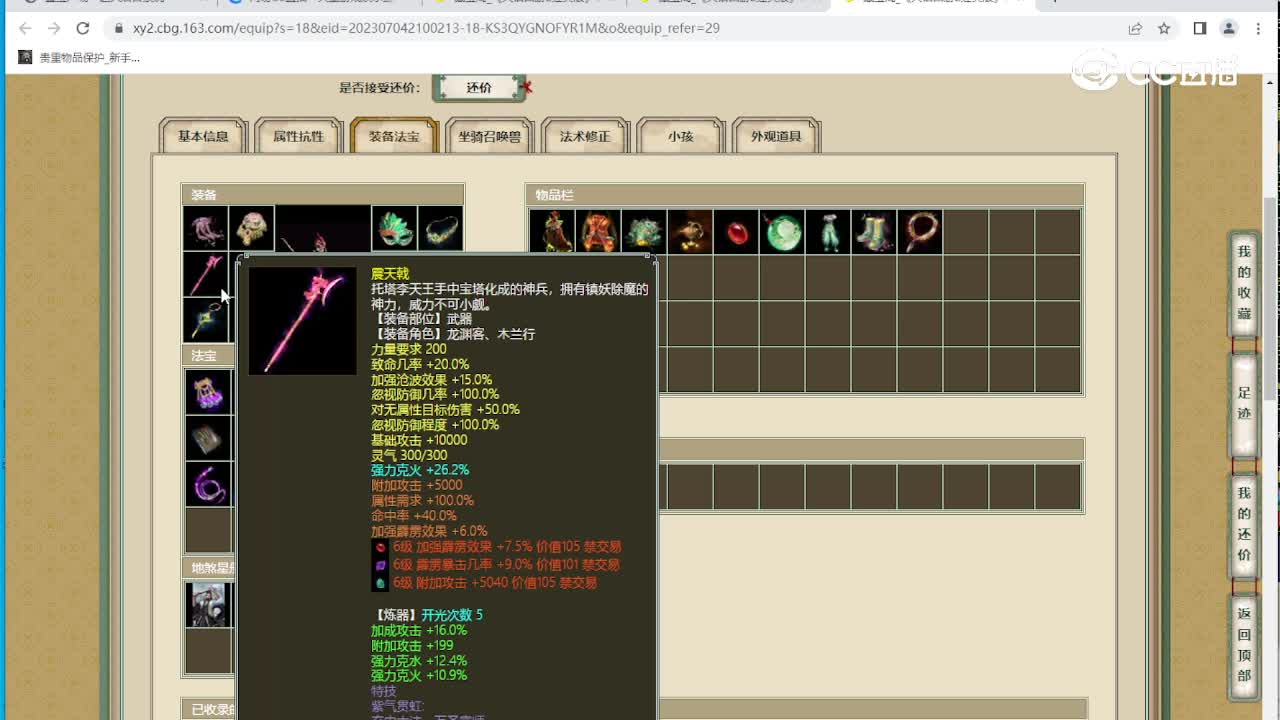Click the pink halberd weapon equipment slot

tap(205, 274)
